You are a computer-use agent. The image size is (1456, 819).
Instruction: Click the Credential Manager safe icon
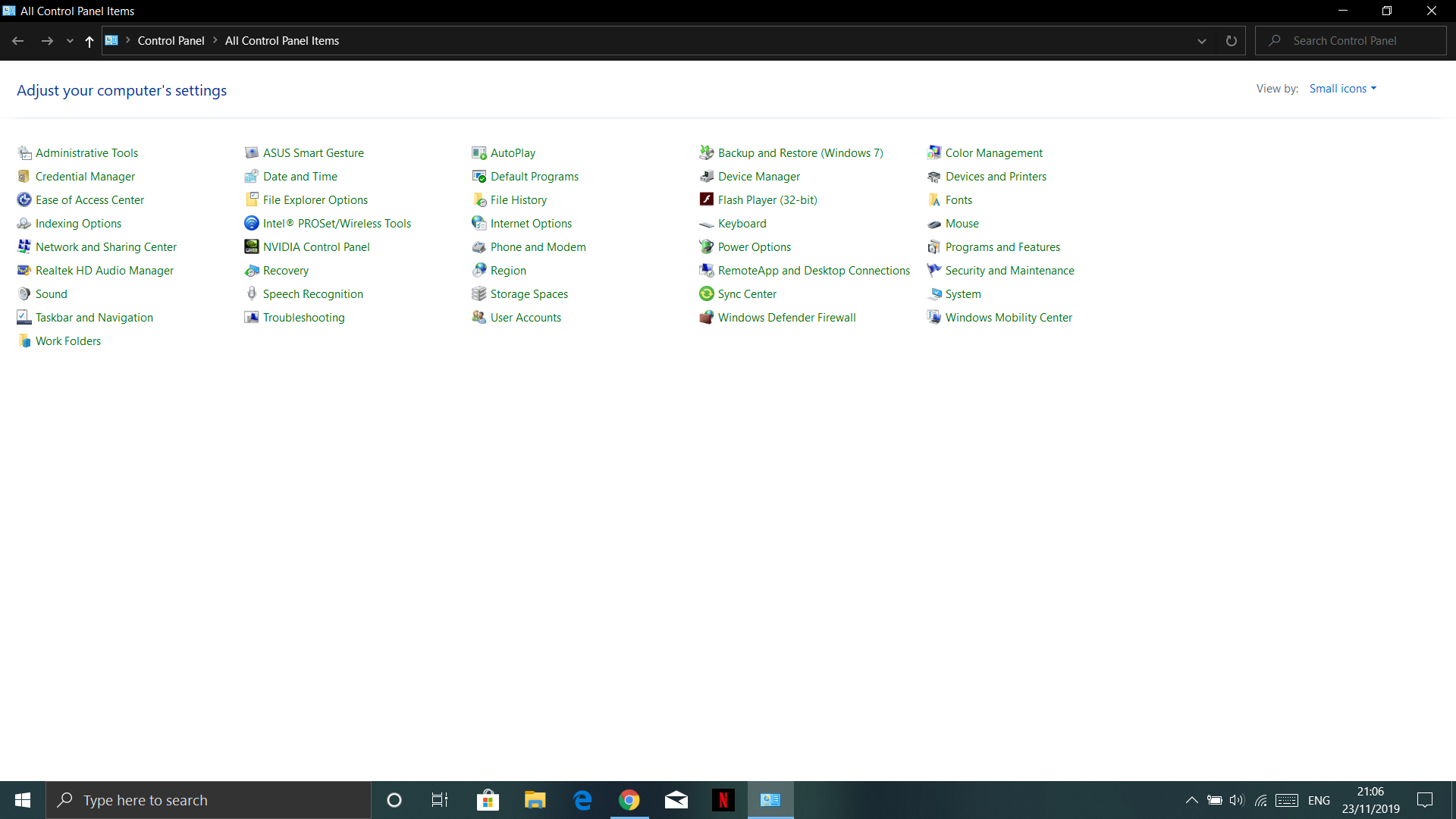pos(24,177)
